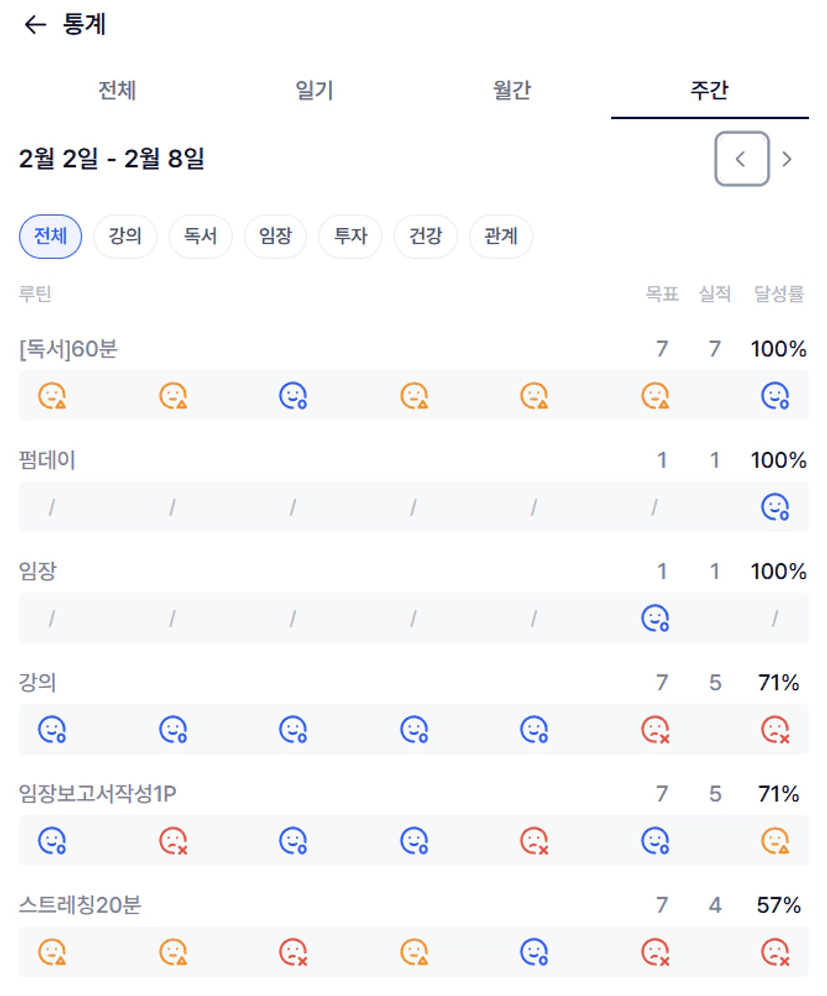
Task: Go to next week with right chevron
Action: point(787,159)
